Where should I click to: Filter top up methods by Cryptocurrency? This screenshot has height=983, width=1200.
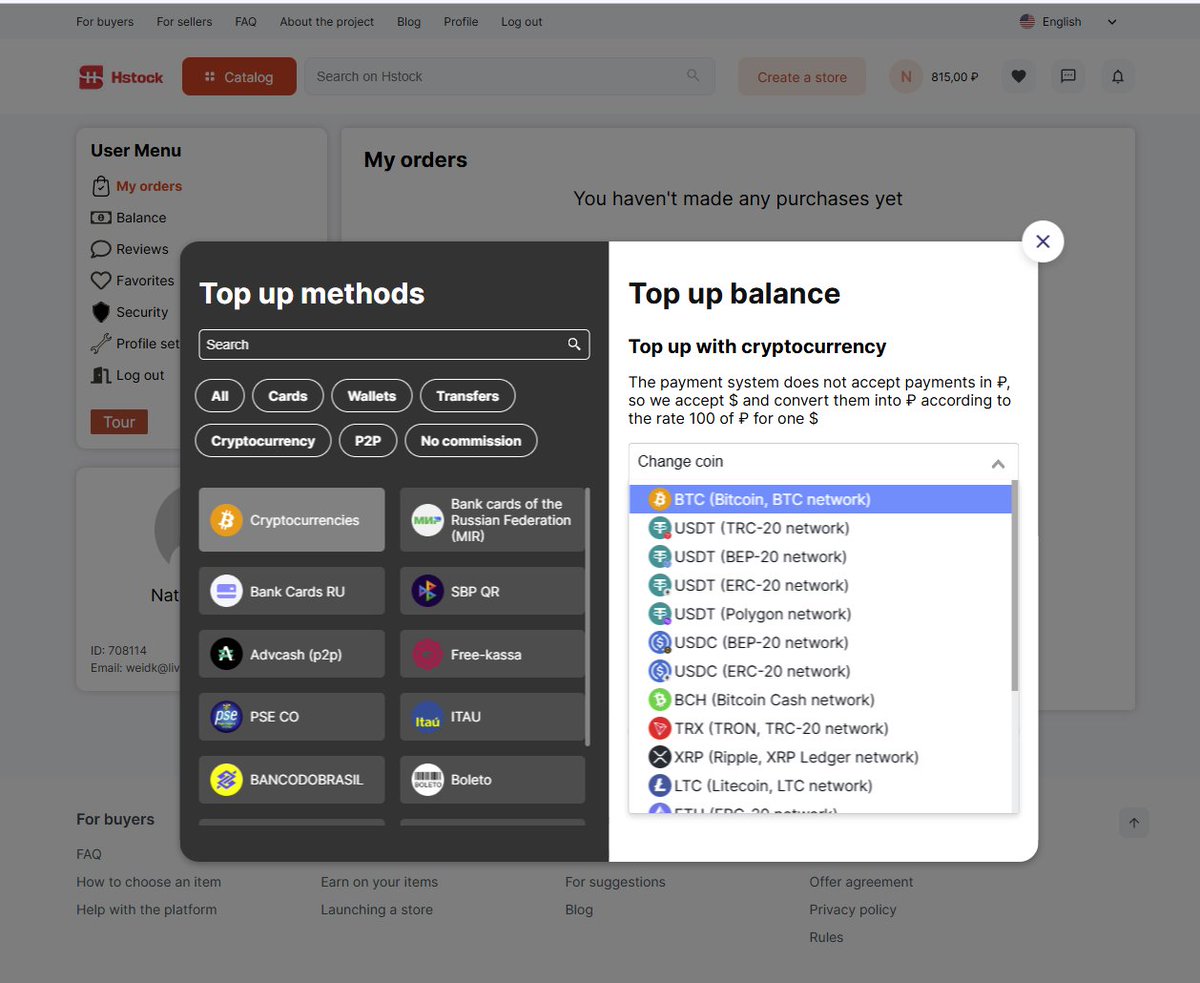pos(263,441)
